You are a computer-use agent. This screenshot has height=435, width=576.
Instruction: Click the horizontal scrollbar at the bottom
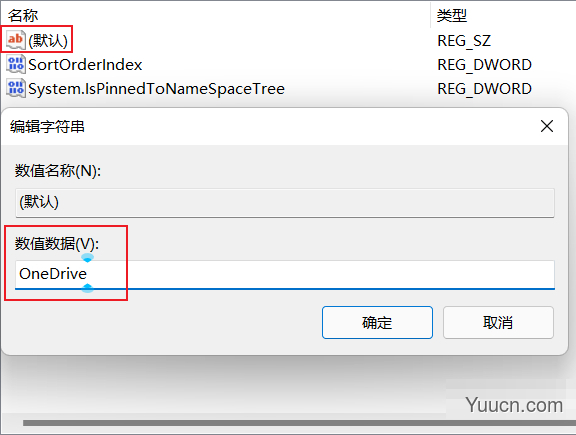tap(299, 423)
